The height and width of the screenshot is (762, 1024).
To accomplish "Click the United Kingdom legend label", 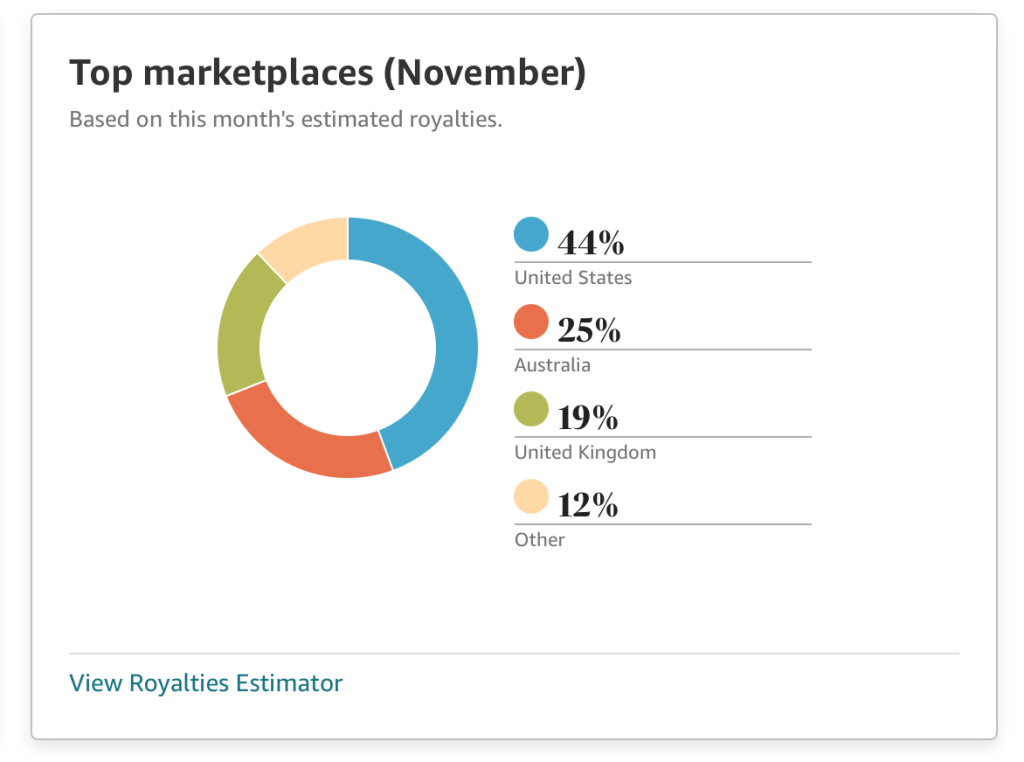I will point(585,452).
